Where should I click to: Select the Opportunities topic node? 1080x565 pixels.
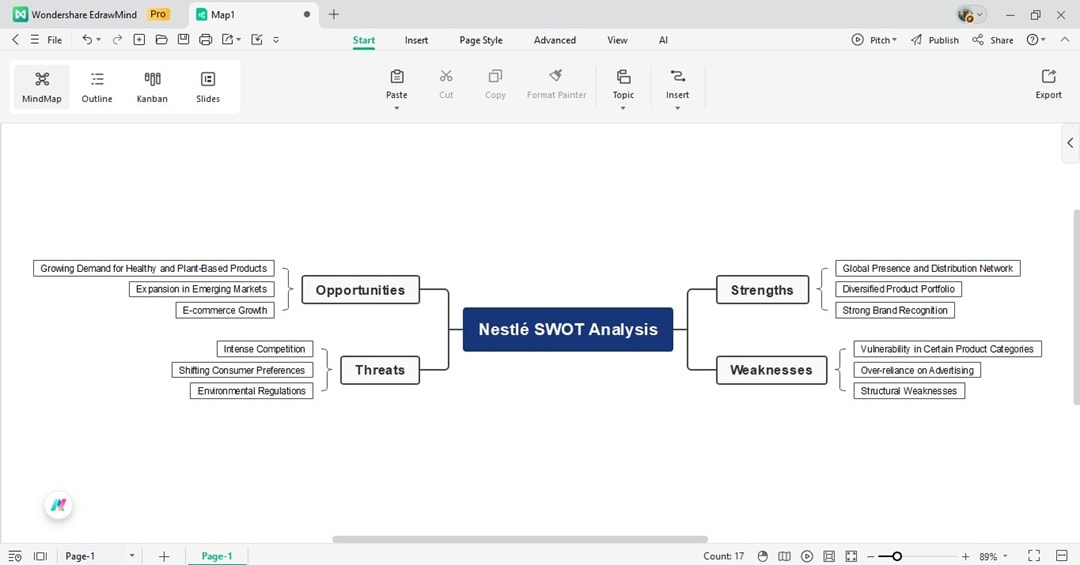pyautogui.click(x=360, y=290)
